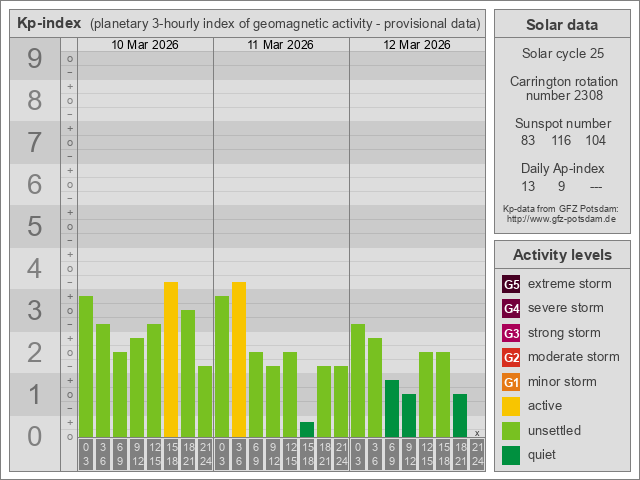Click the 12 Mar 2026 date header
640x480 pixels.
[417, 45]
